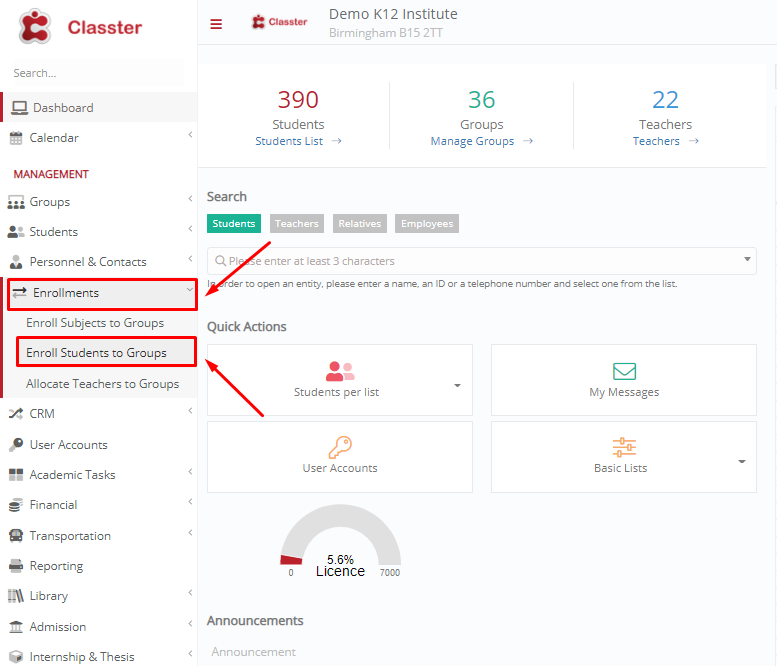This screenshot has width=777, height=666.
Task: Expand the Students sidebar chevron
Action: pos(190,228)
